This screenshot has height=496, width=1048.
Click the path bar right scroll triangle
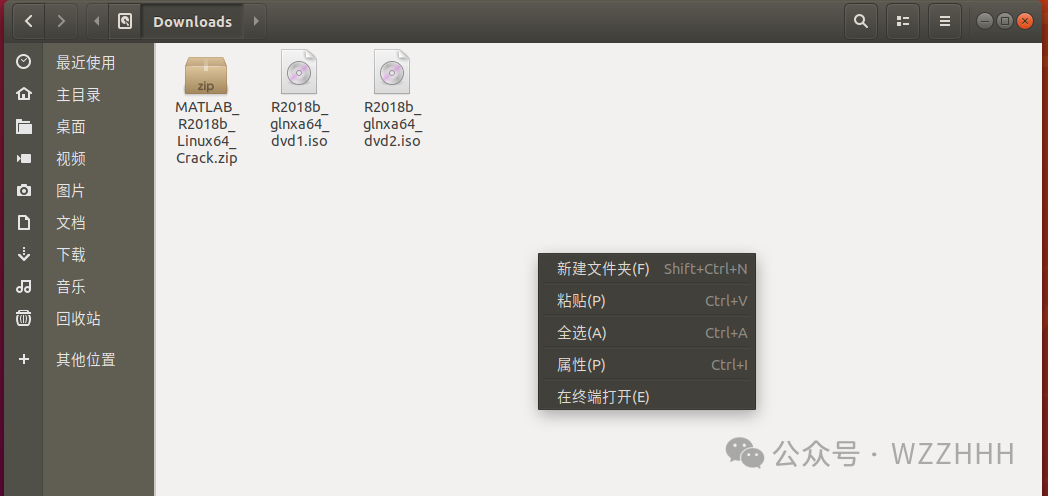coord(255,21)
